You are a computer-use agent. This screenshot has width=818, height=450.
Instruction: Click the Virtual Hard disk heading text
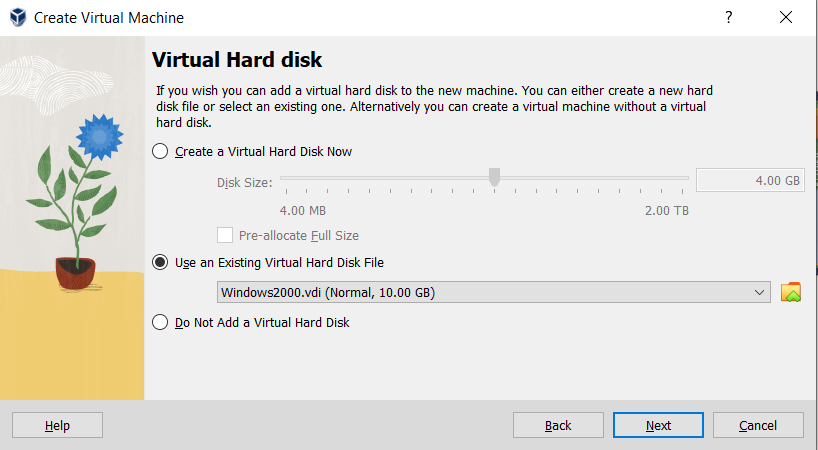(x=236, y=59)
